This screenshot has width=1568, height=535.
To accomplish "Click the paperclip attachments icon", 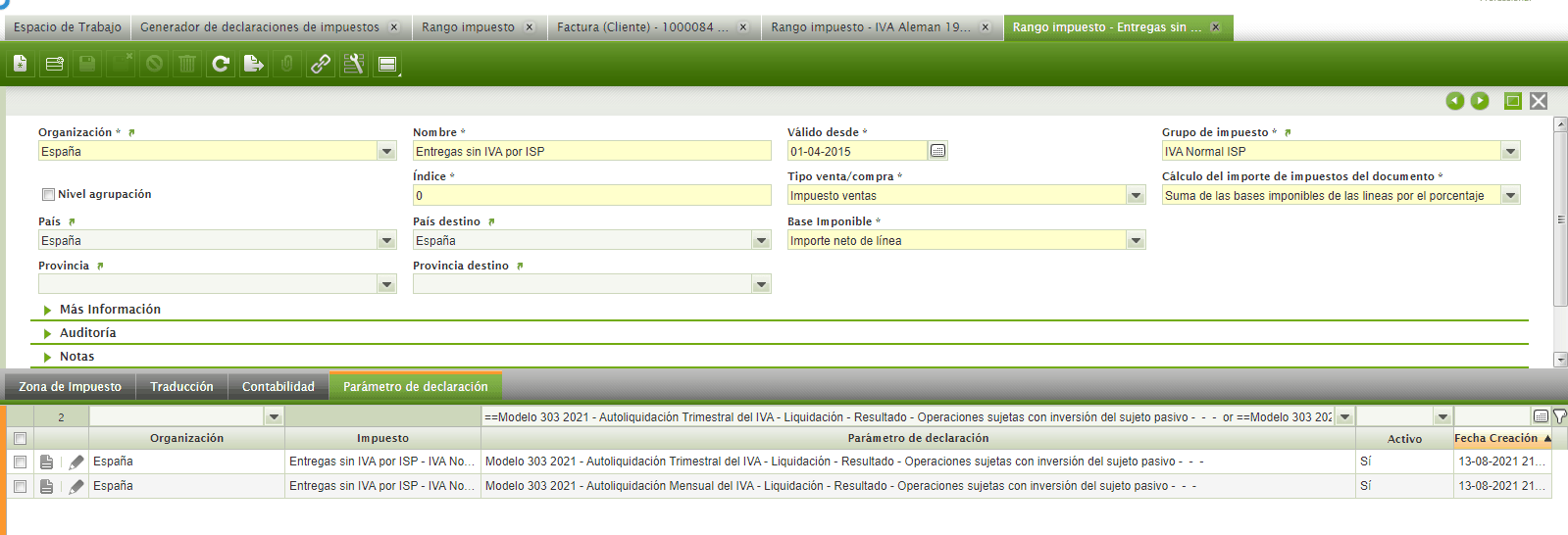I will 287,64.
